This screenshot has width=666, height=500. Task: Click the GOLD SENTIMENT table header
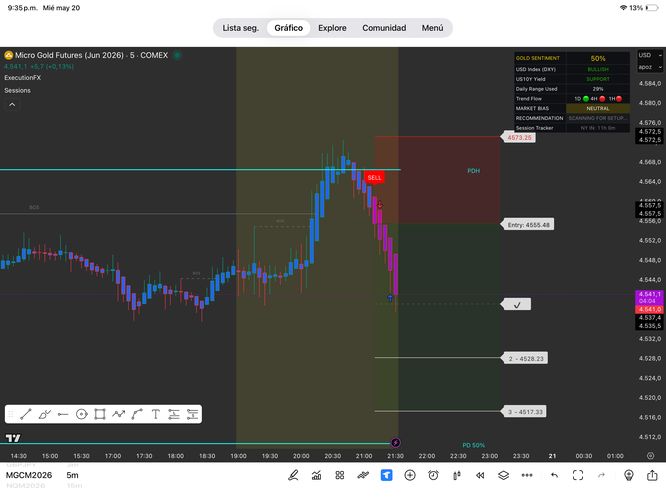point(538,58)
